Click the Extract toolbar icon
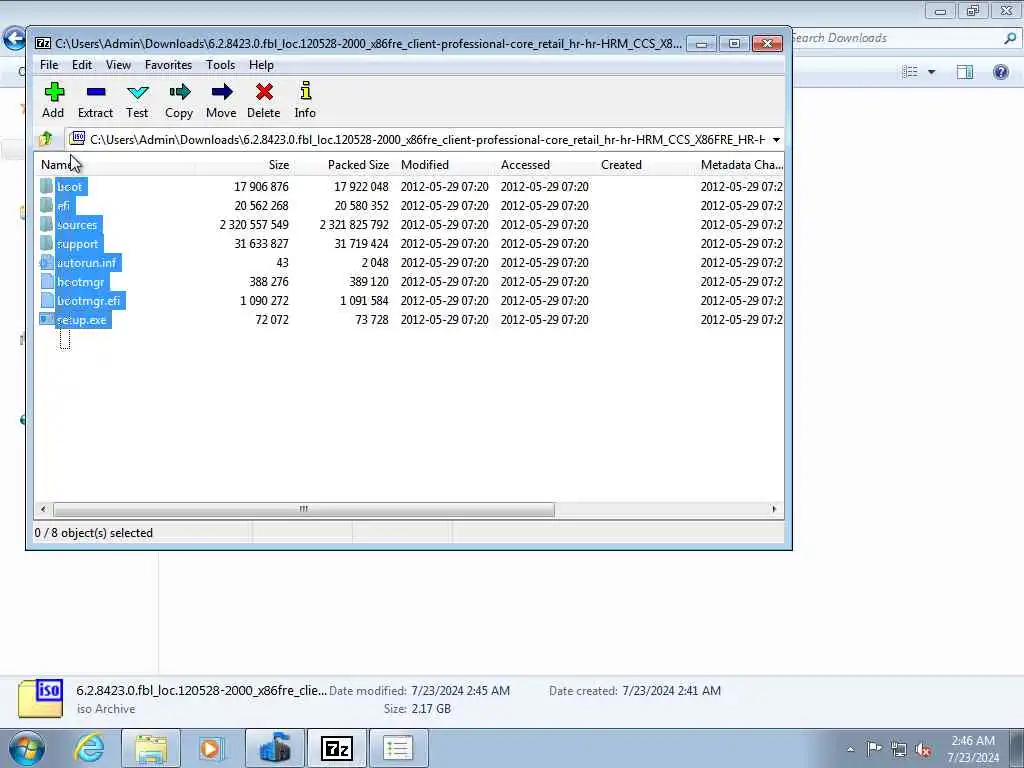The image size is (1024, 768). pos(95,91)
